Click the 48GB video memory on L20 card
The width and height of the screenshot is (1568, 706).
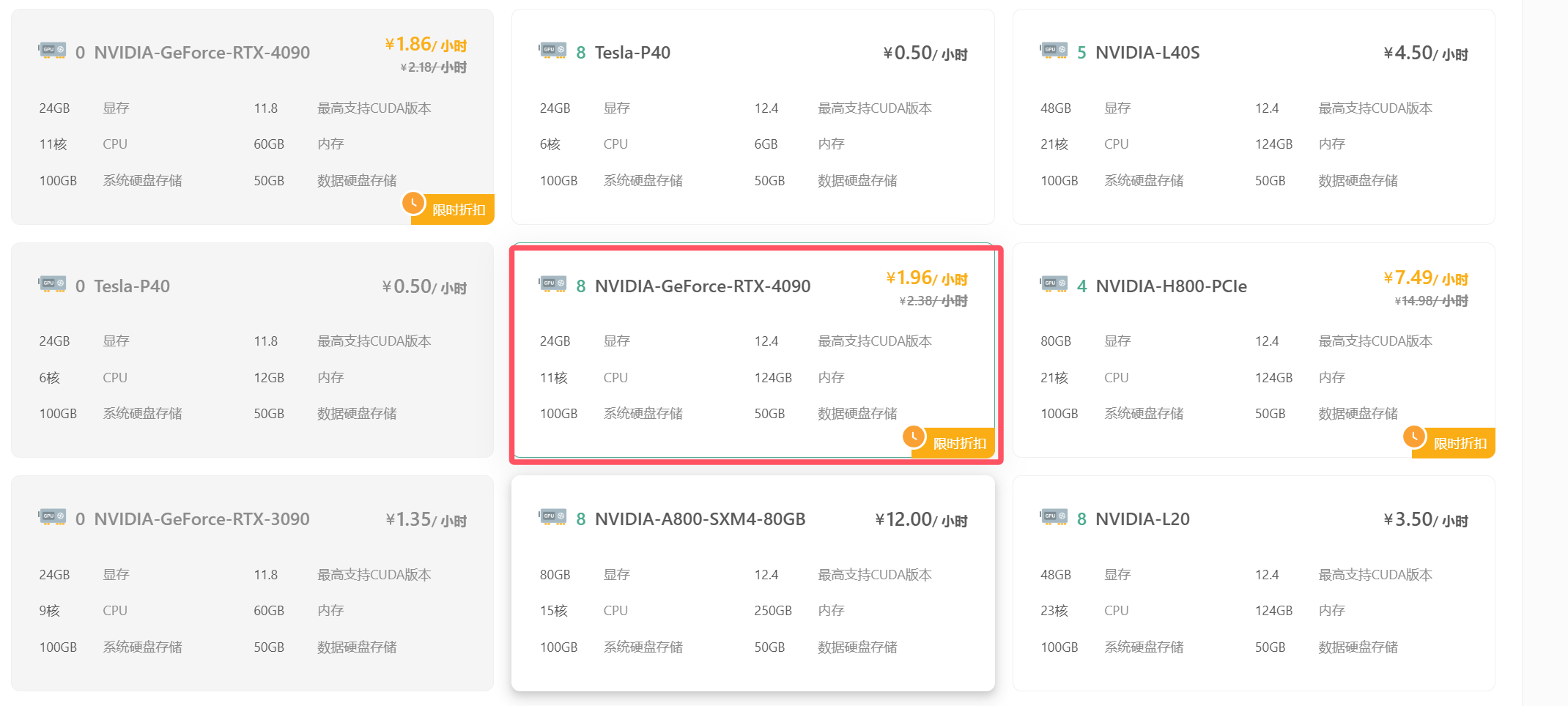[x=1056, y=575]
